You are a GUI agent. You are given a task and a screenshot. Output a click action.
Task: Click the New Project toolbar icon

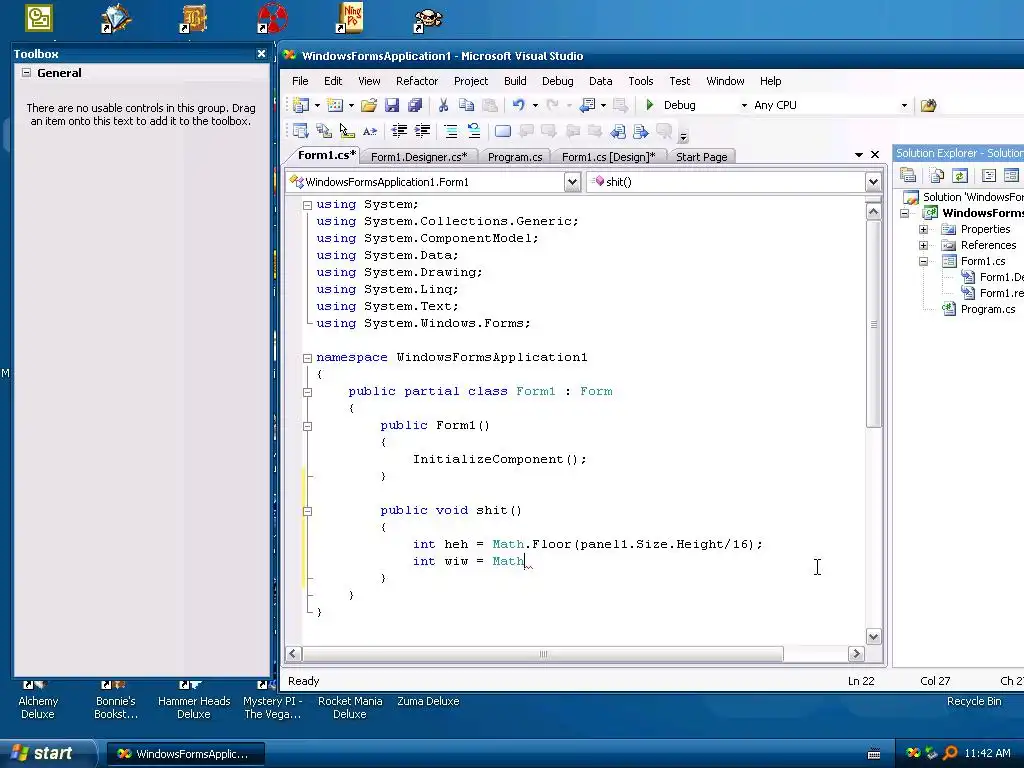point(301,105)
